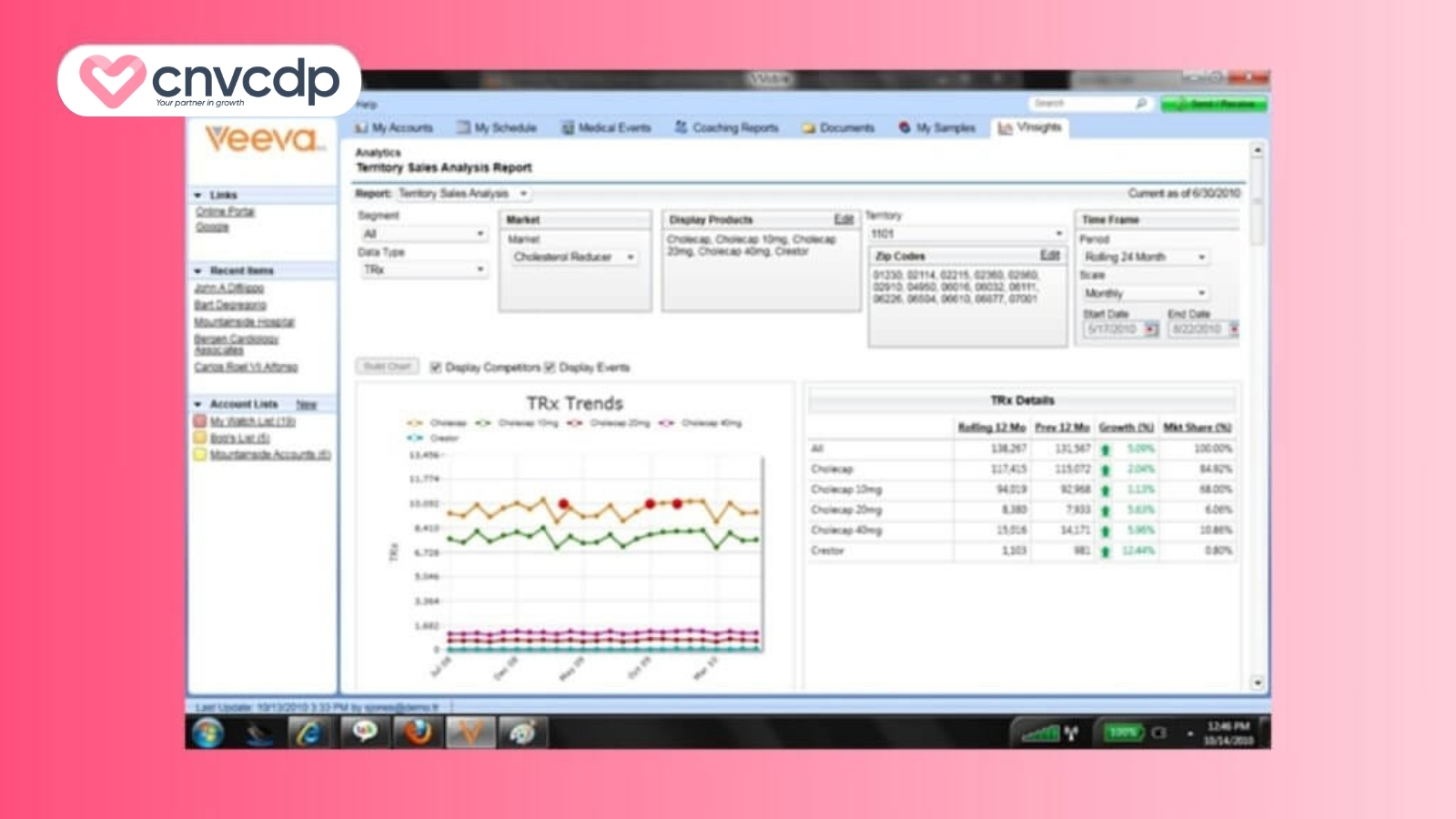Edit the Display Products list

pos(844,219)
